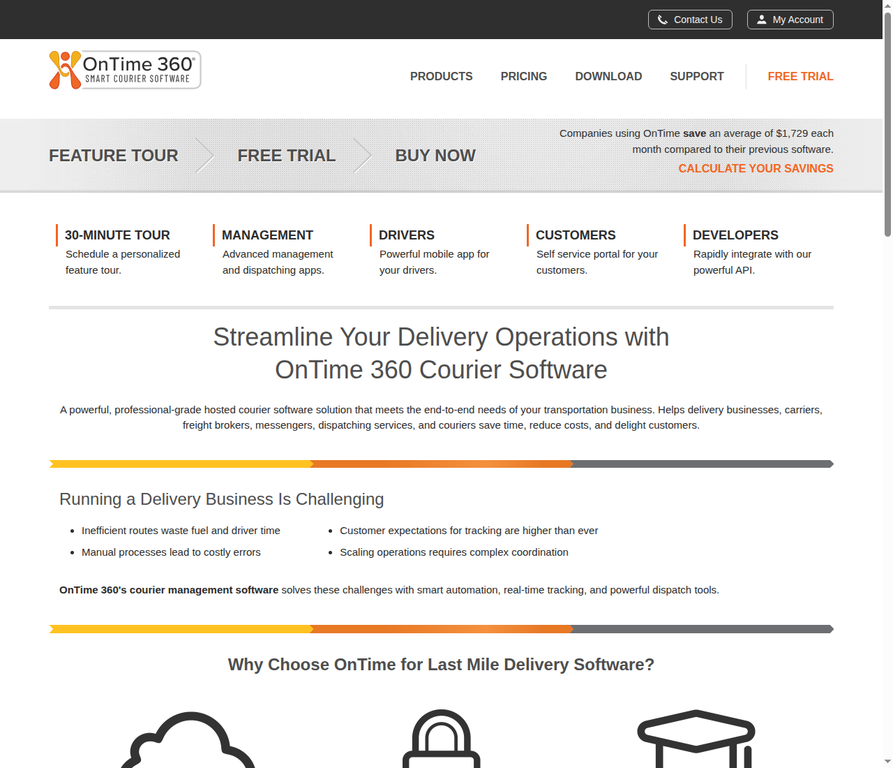Click 'Self service portal for your customers' text

click(597, 262)
